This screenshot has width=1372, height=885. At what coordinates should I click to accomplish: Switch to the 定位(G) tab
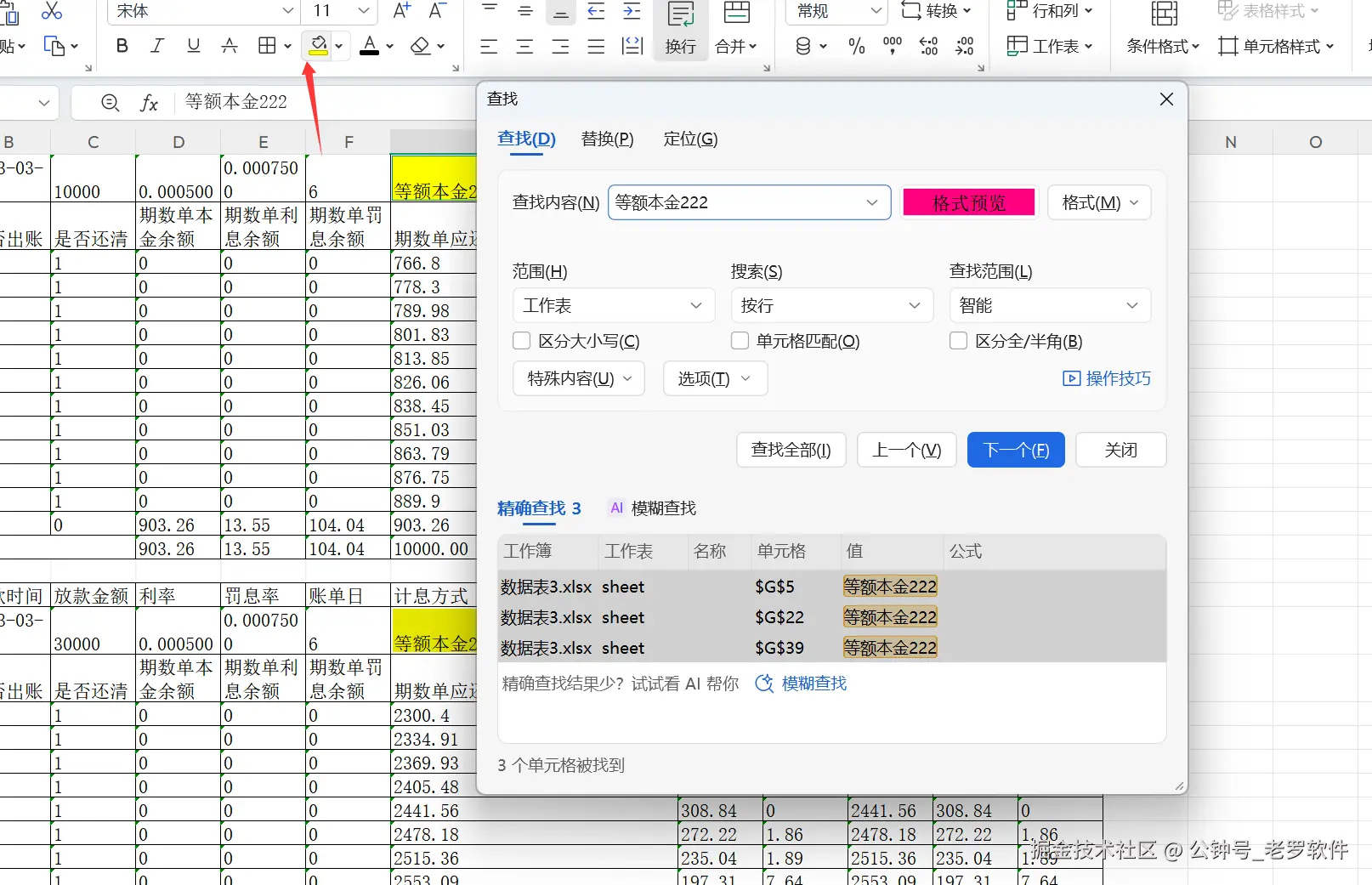click(x=690, y=139)
